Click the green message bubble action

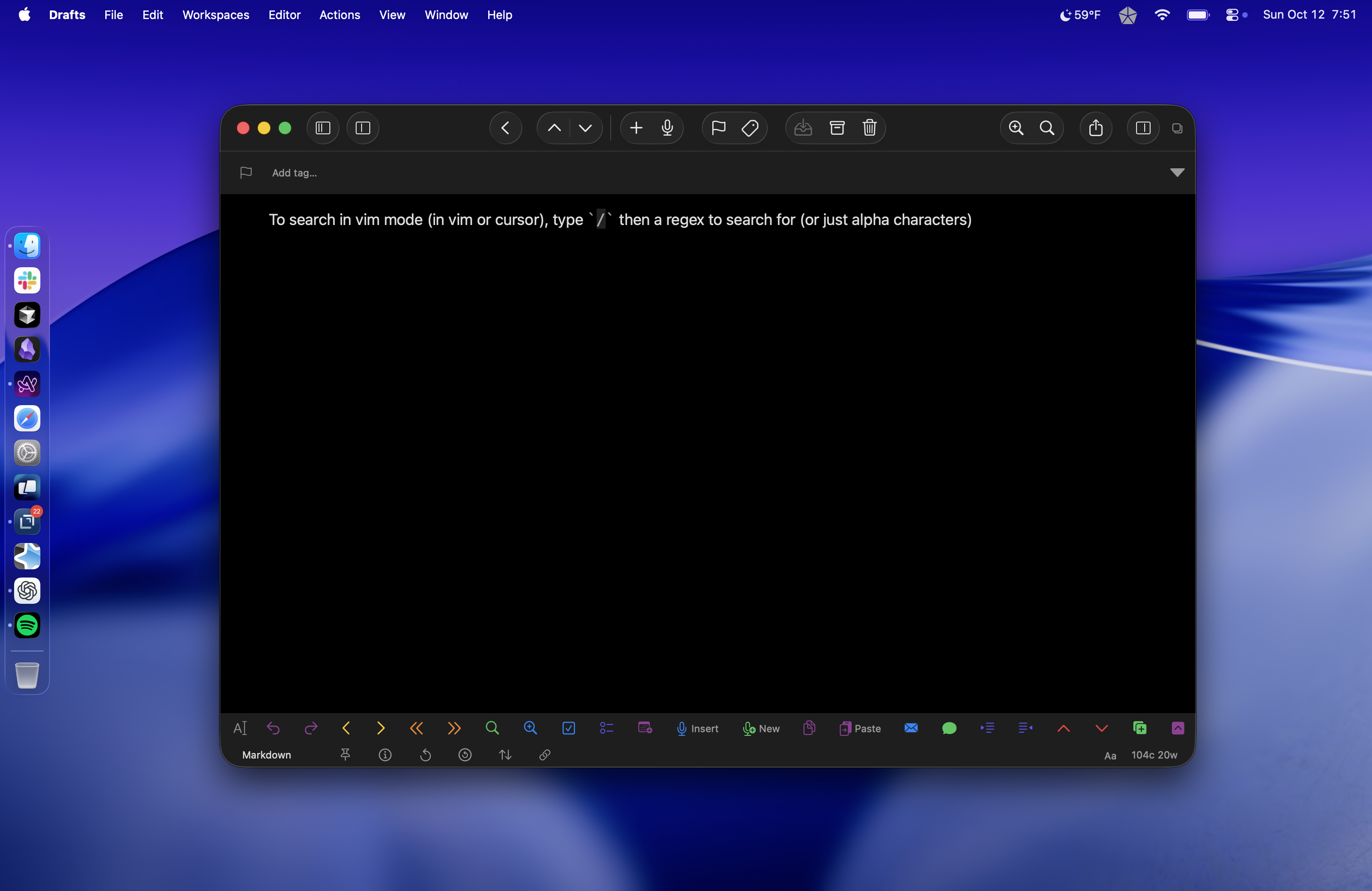click(949, 728)
